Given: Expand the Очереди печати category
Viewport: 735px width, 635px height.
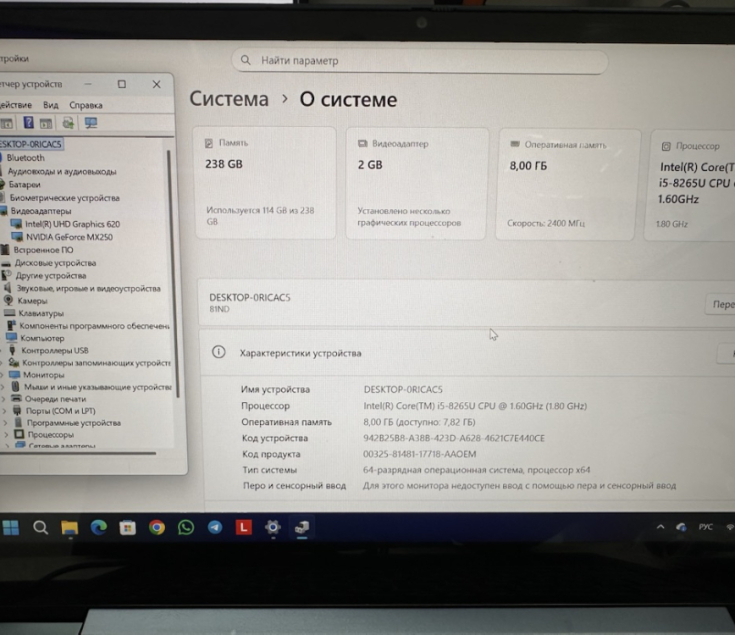Looking at the screenshot, I should point(5,399).
